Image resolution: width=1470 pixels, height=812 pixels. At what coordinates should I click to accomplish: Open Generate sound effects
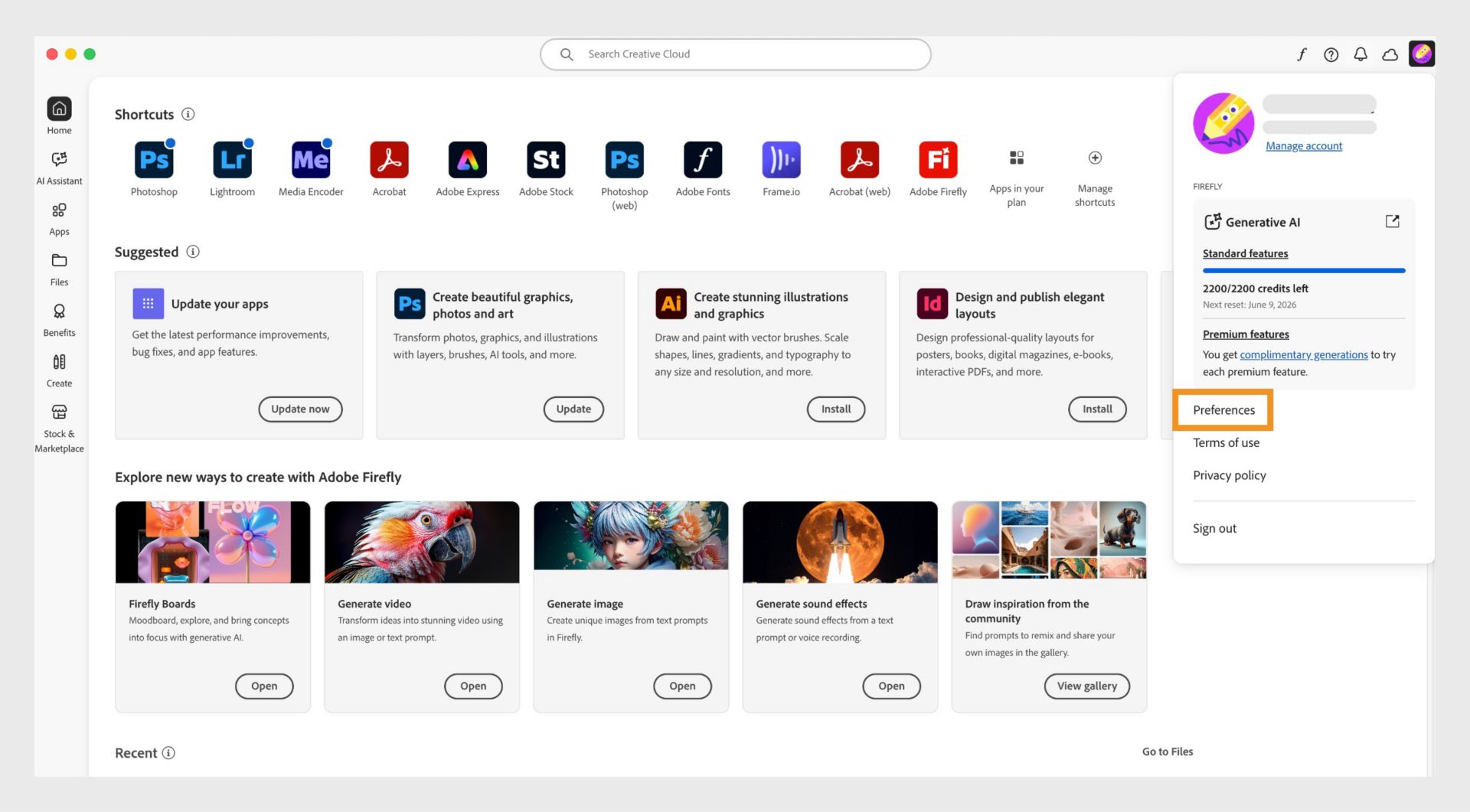coord(891,686)
